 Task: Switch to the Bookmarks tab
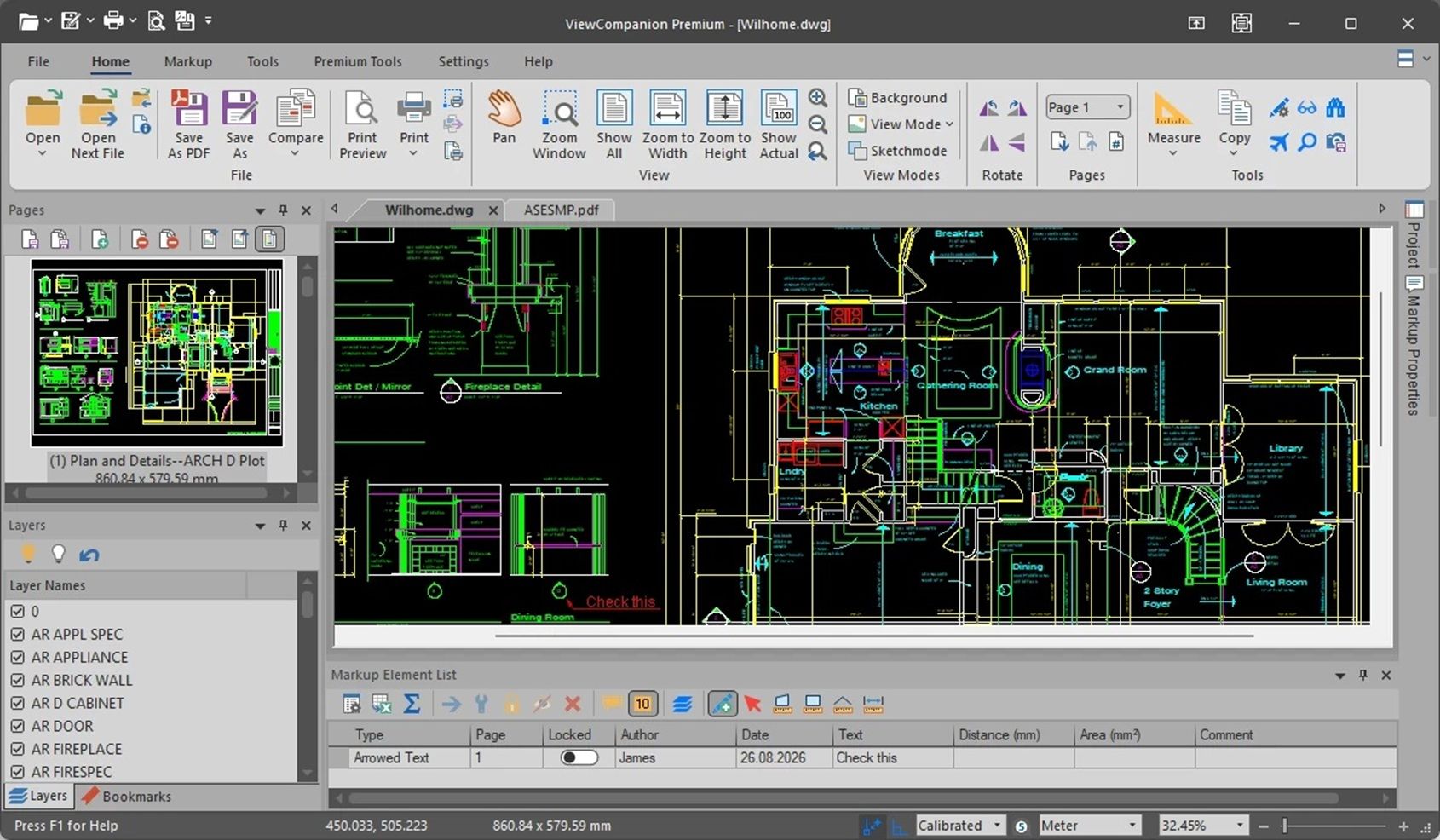[126, 797]
